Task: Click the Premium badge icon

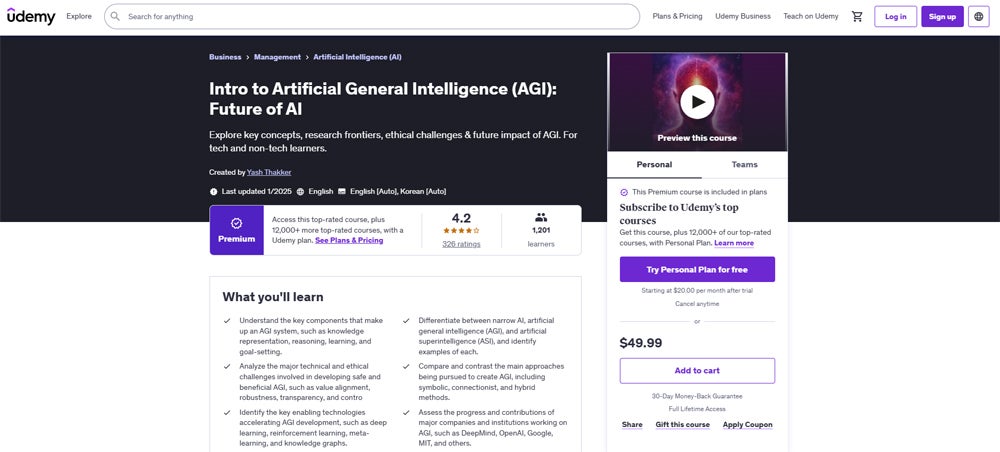Action: (237, 223)
